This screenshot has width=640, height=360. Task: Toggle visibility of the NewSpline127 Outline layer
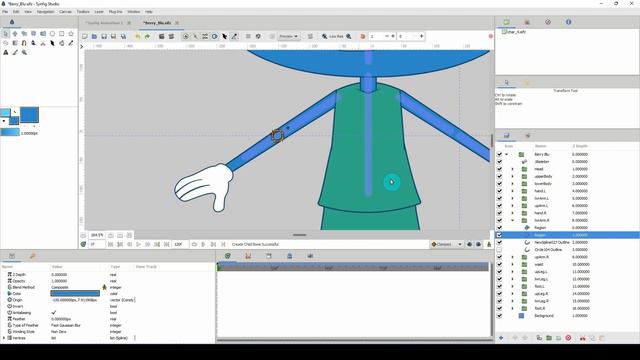[499, 242]
